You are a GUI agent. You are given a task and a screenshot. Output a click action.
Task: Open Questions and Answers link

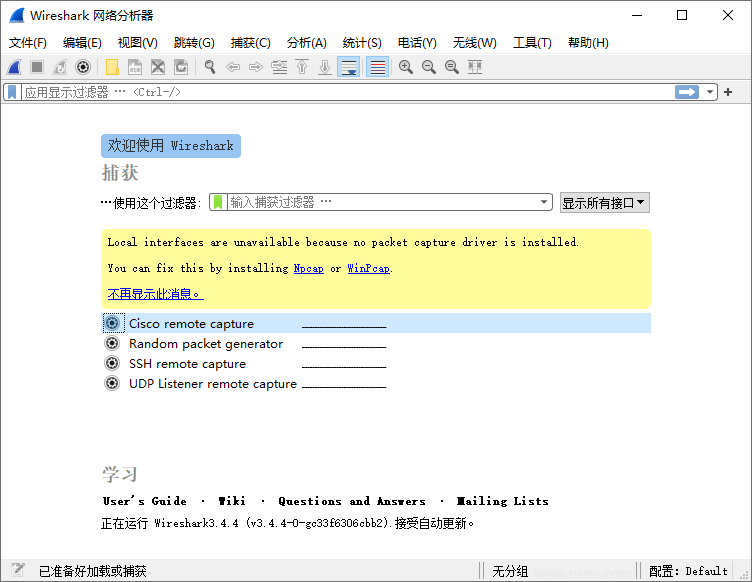[x=352, y=501]
